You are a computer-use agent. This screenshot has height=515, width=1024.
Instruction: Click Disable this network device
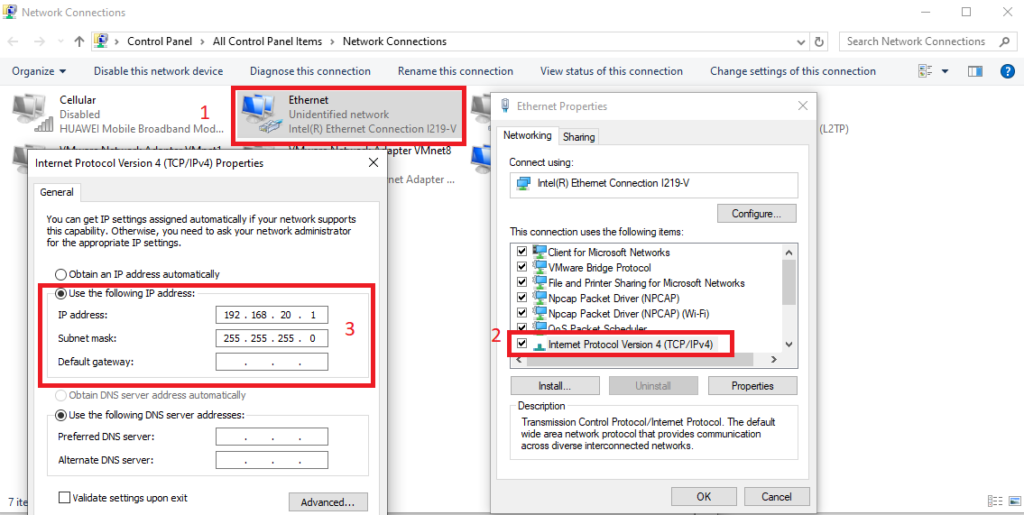coord(158,71)
